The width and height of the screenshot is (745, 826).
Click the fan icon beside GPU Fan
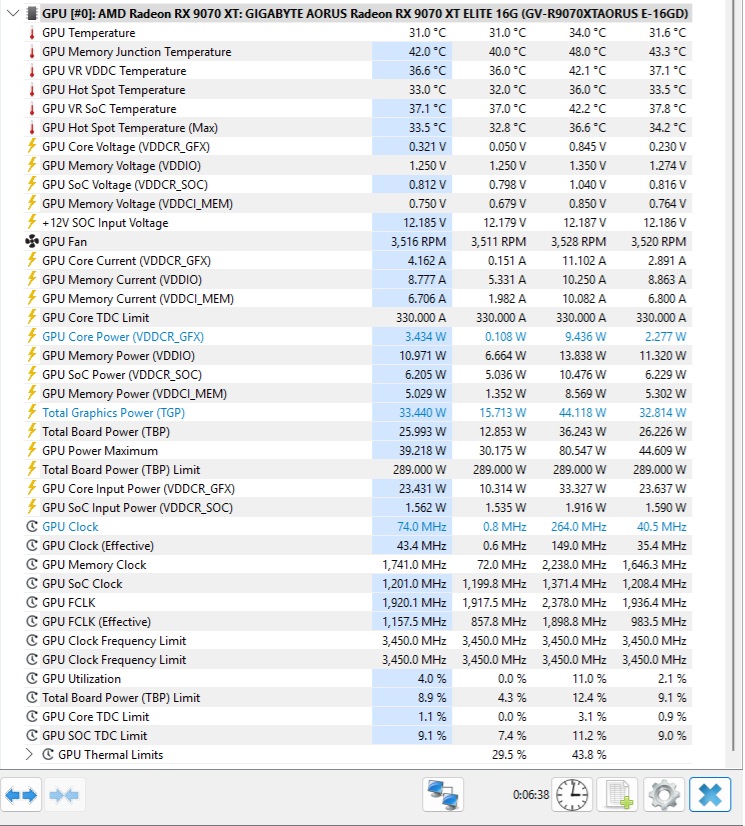32,241
